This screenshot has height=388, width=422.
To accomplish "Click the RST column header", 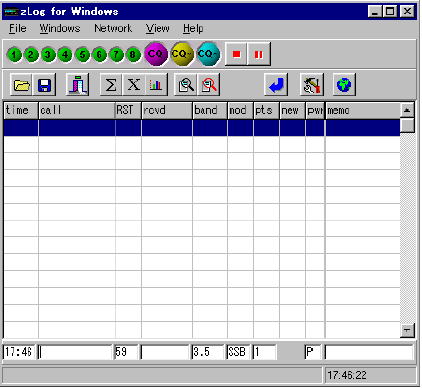I will point(128,110).
